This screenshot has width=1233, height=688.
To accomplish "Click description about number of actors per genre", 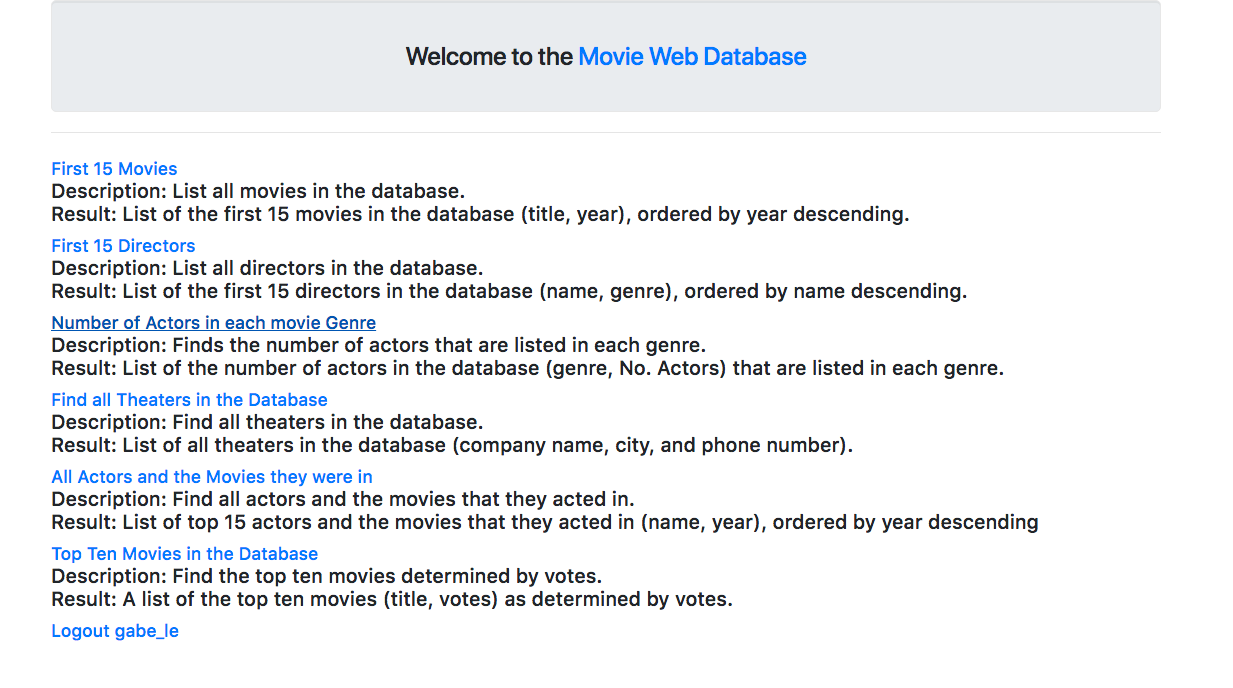I will [x=379, y=345].
